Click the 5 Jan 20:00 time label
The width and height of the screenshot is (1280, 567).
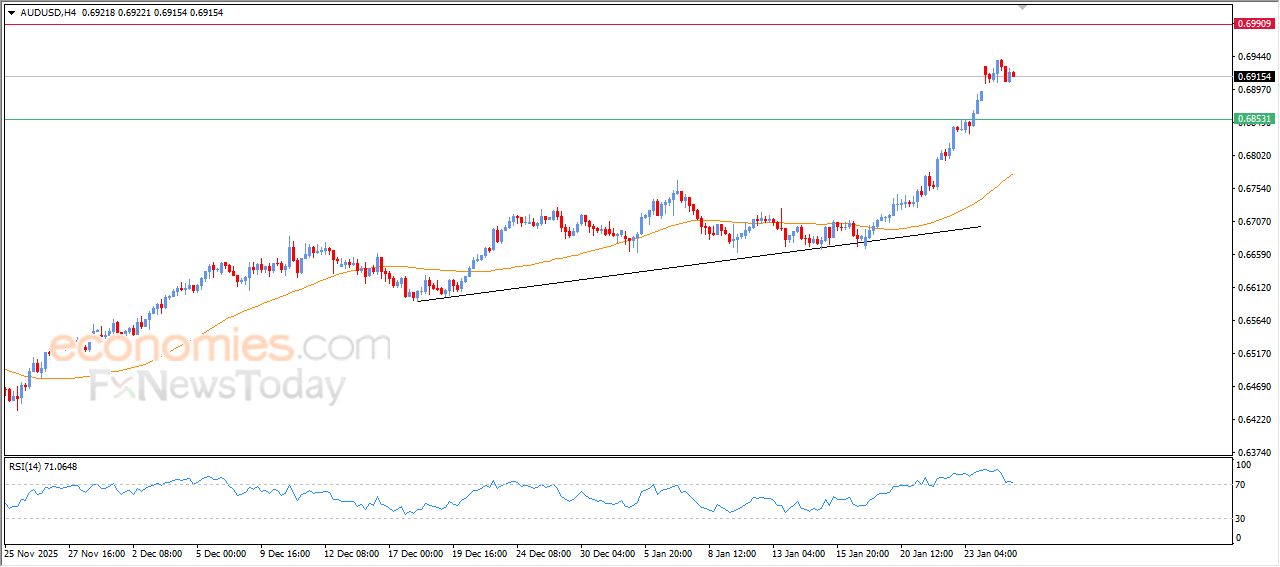point(667,552)
